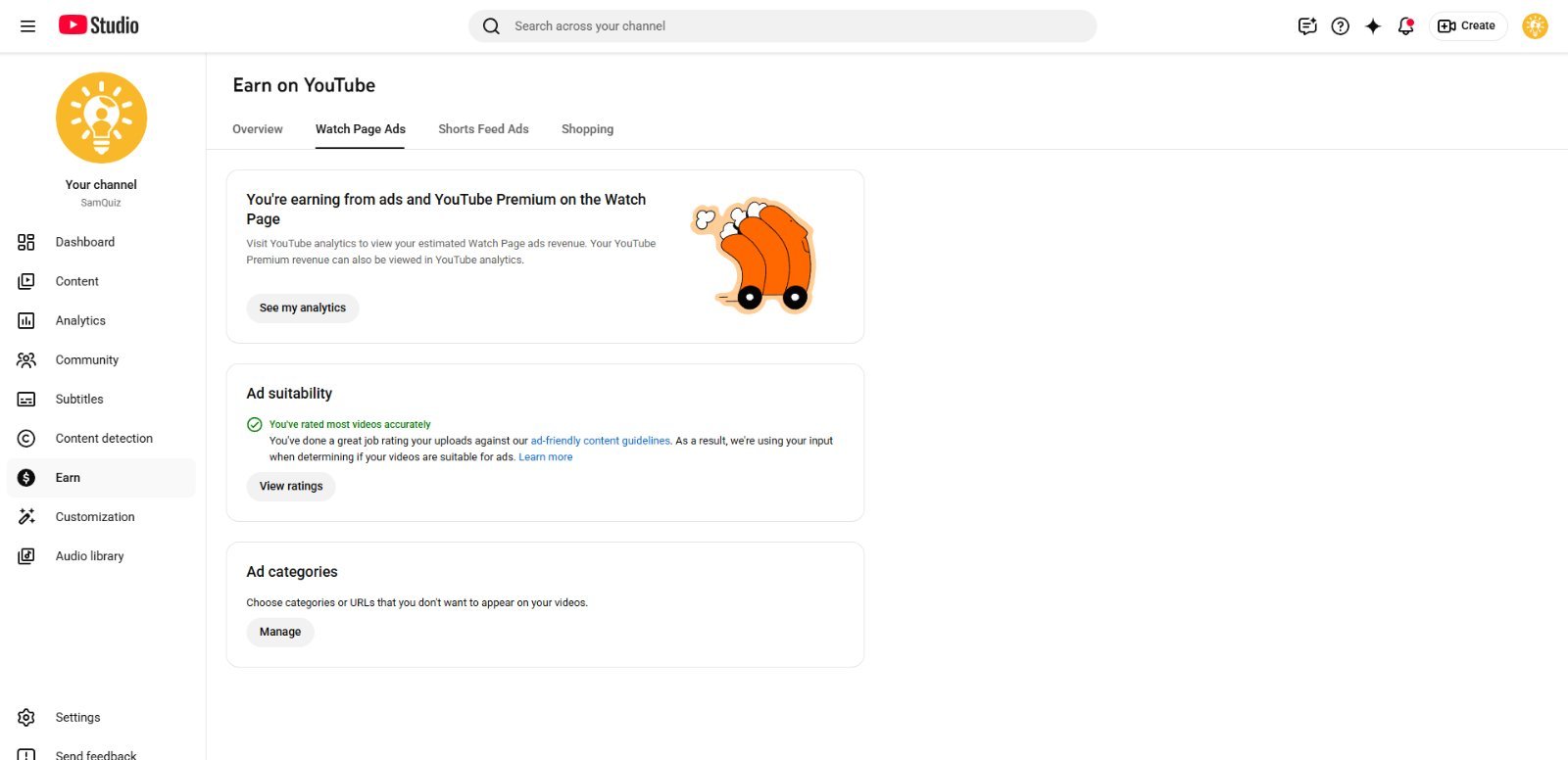Click the Your channel label
The width and height of the screenshot is (1568, 760).
pyautogui.click(x=101, y=184)
